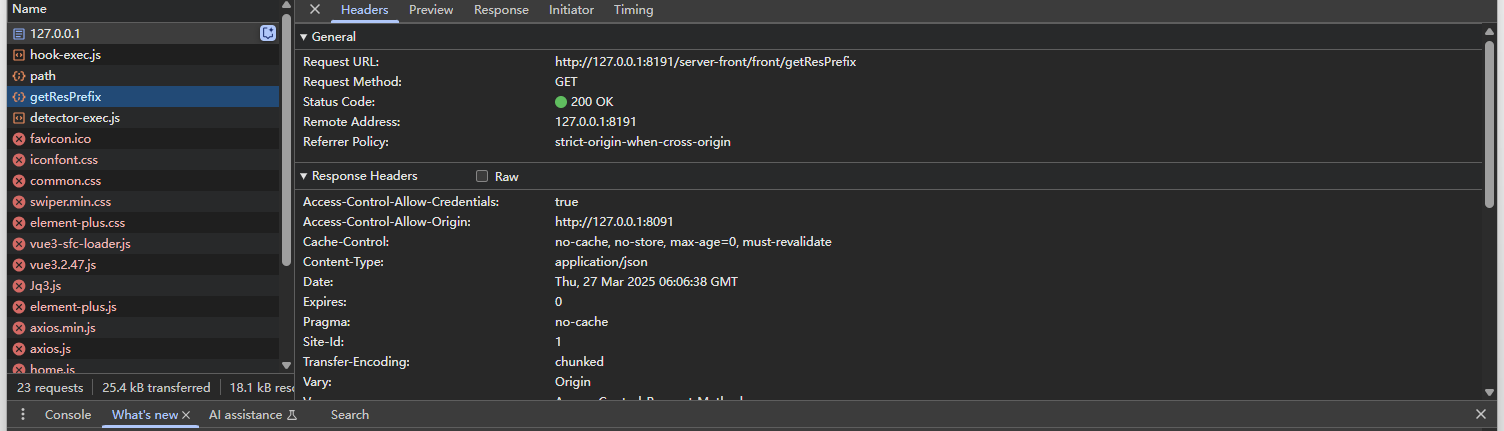Click the request list's down scroll arrow
This screenshot has height=431, width=1504.
pyautogui.click(x=287, y=366)
